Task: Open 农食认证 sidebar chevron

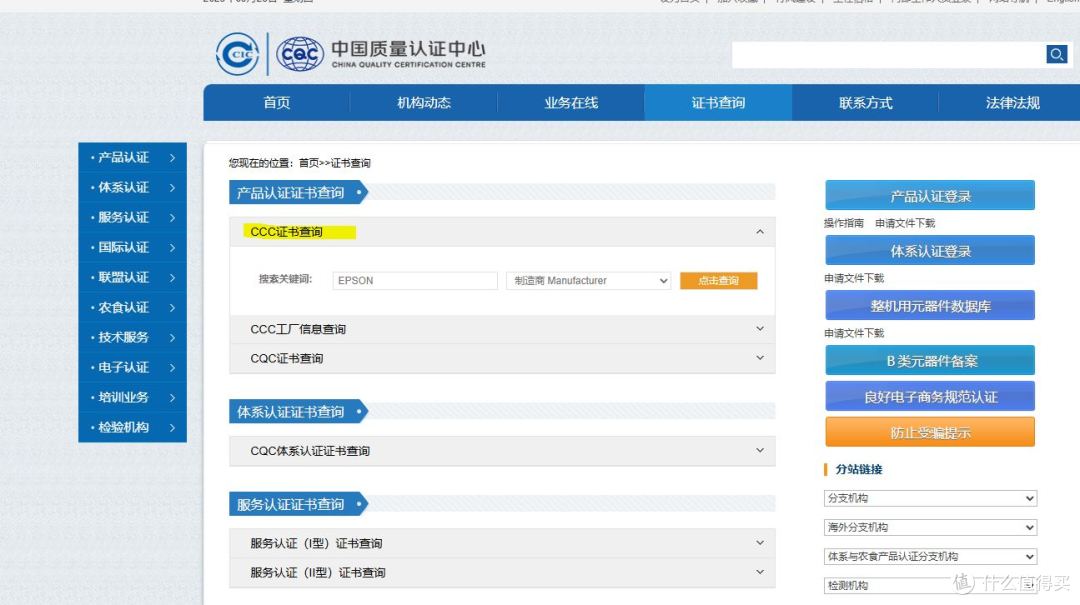Action: (x=172, y=307)
